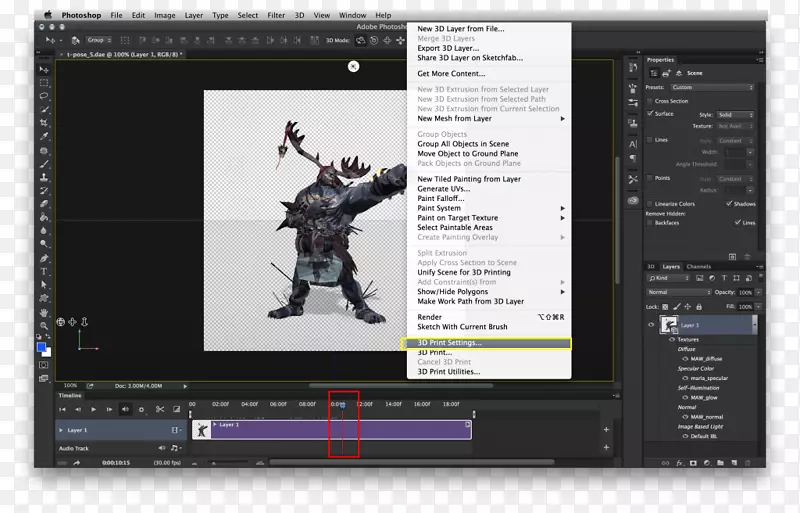Open the Kind layer filter dropdown

pos(668,278)
